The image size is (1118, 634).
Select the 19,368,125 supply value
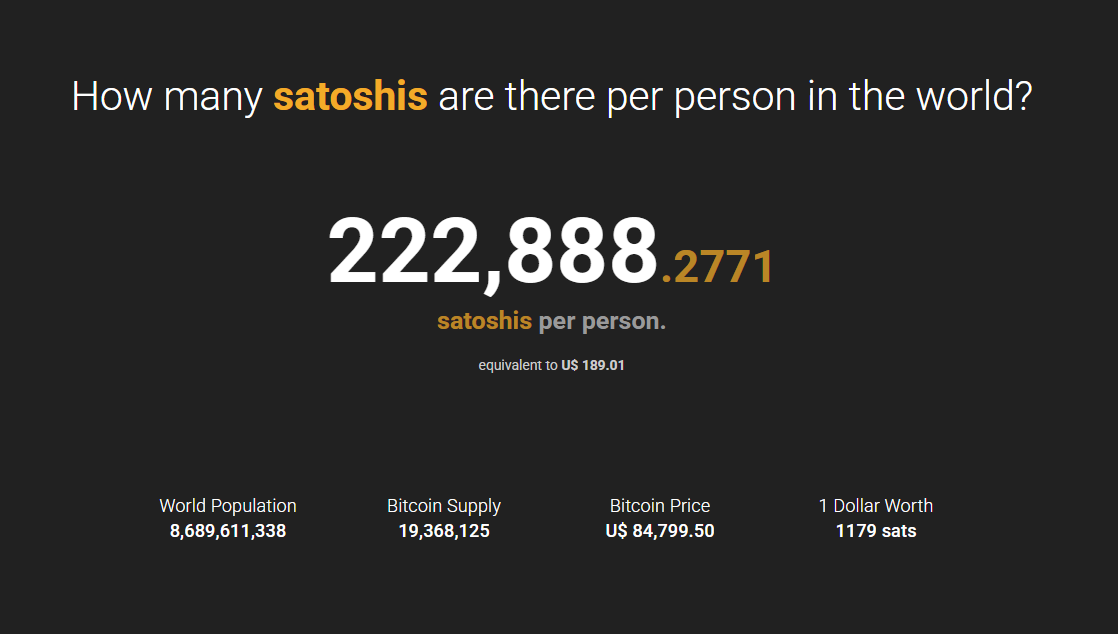pos(443,531)
